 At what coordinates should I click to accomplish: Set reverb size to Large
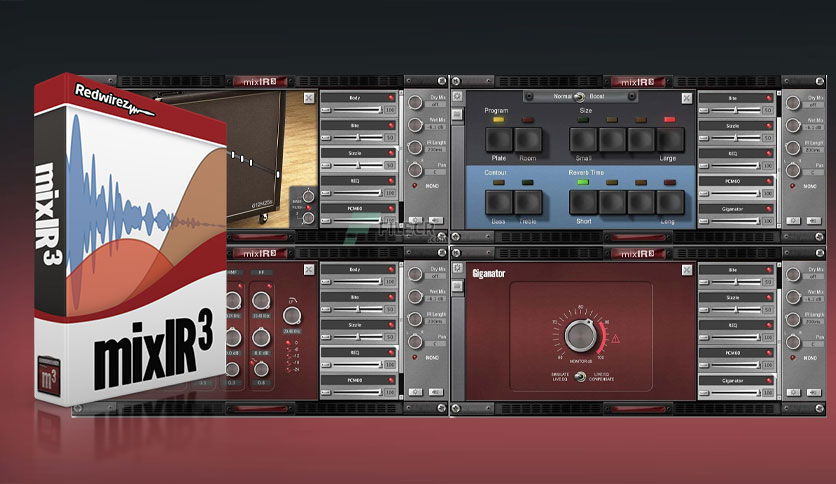tap(670, 140)
